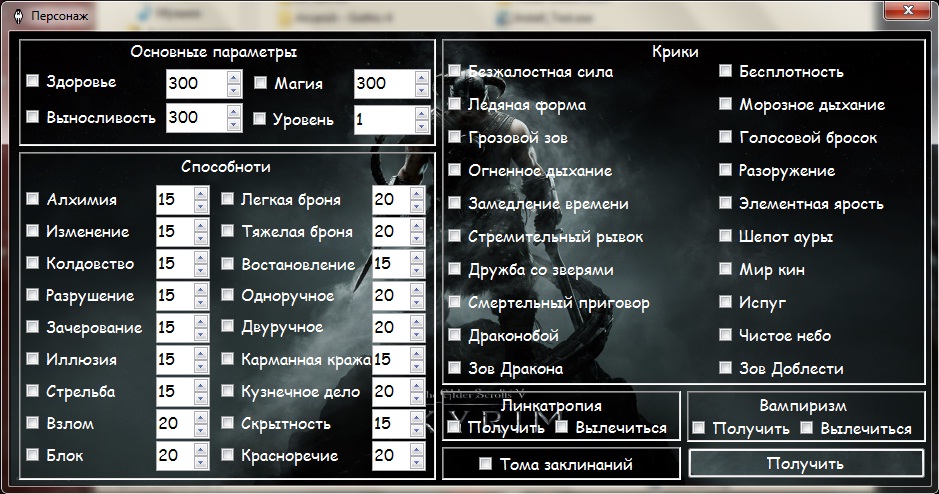The height and width of the screenshot is (494, 939).
Task: Check the Драконобой shout
Action: point(455,334)
